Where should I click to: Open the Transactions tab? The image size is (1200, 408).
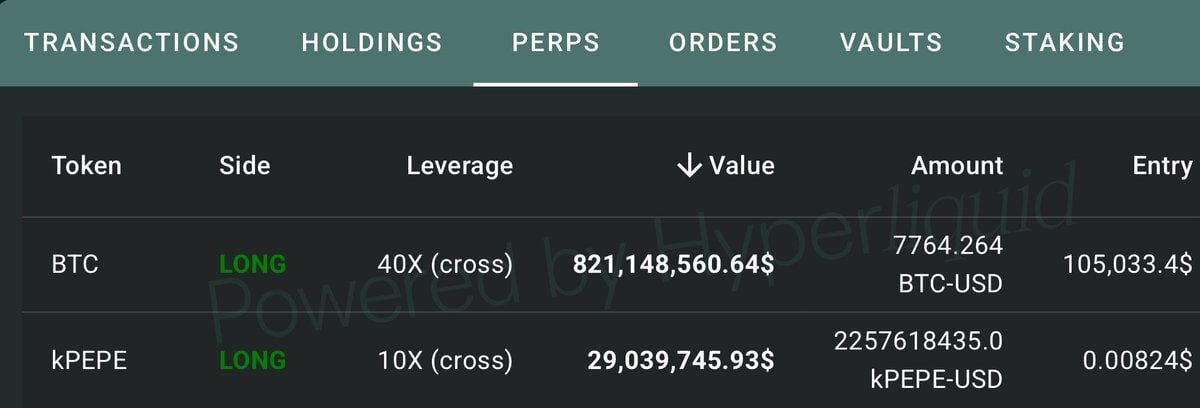(x=132, y=43)
